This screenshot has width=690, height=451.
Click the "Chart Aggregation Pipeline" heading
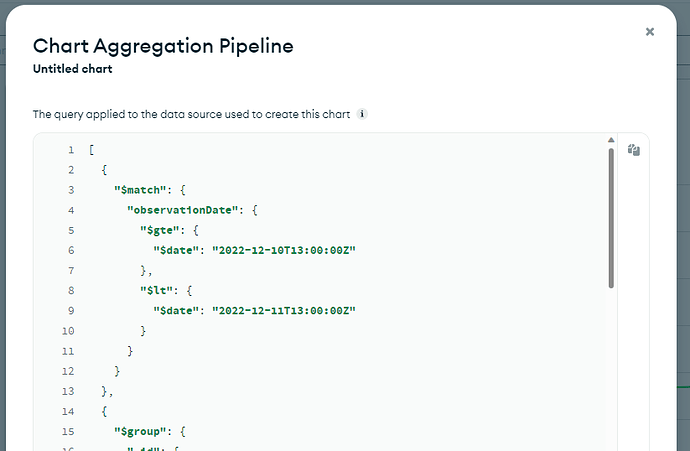pyautogui.click(x=163, y=45)
